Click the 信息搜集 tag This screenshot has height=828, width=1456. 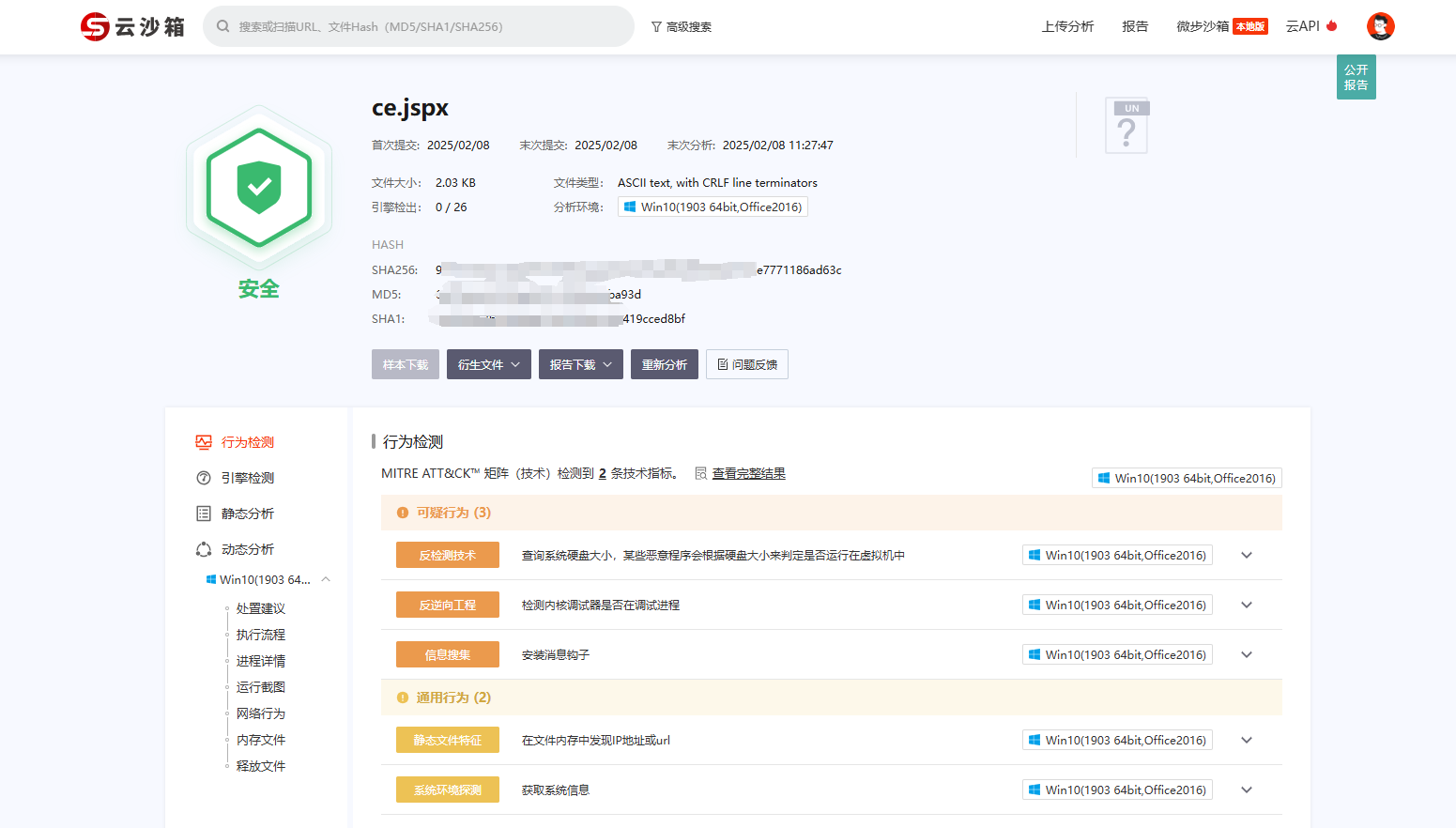click(448, 654)
